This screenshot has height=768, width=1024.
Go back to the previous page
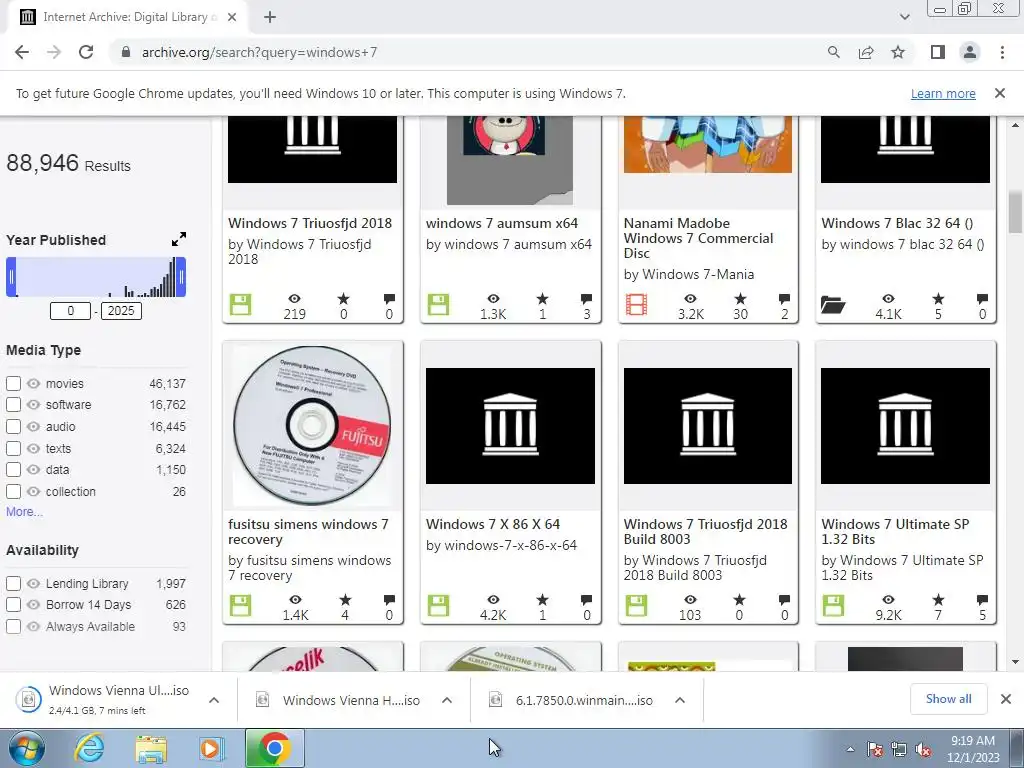(x=22, y=52)
